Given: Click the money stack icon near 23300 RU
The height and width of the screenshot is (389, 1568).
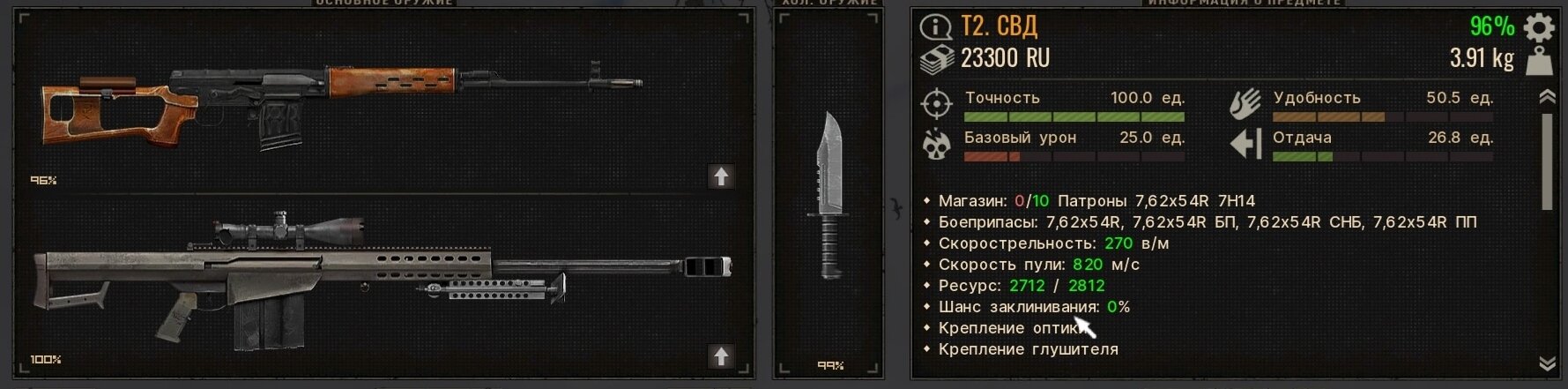Looking at the screenshot, I should [x=937, y=60].
